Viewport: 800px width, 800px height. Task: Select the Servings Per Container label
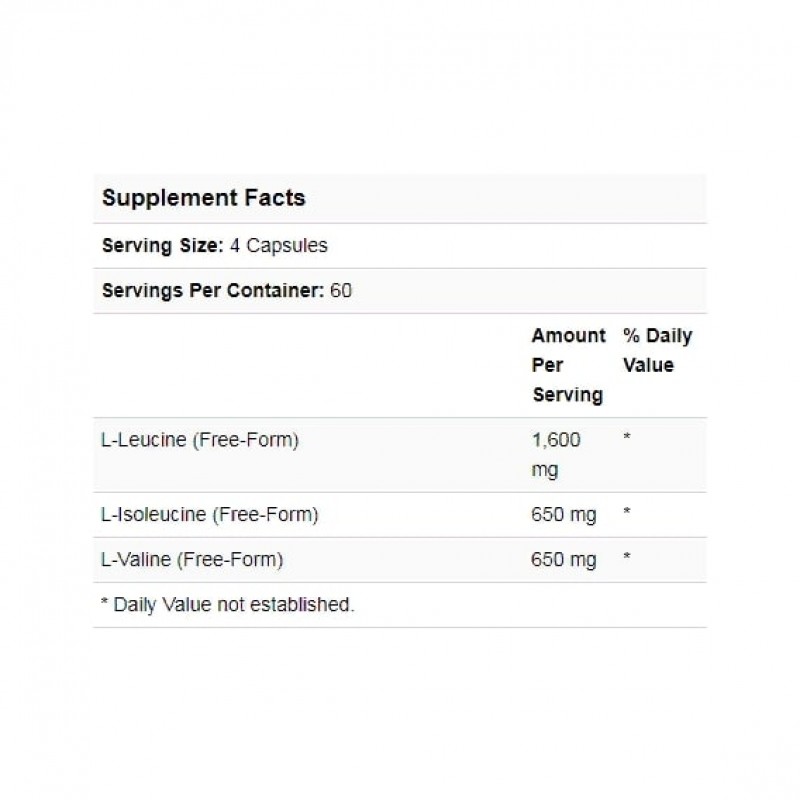(x=212, y=291)
